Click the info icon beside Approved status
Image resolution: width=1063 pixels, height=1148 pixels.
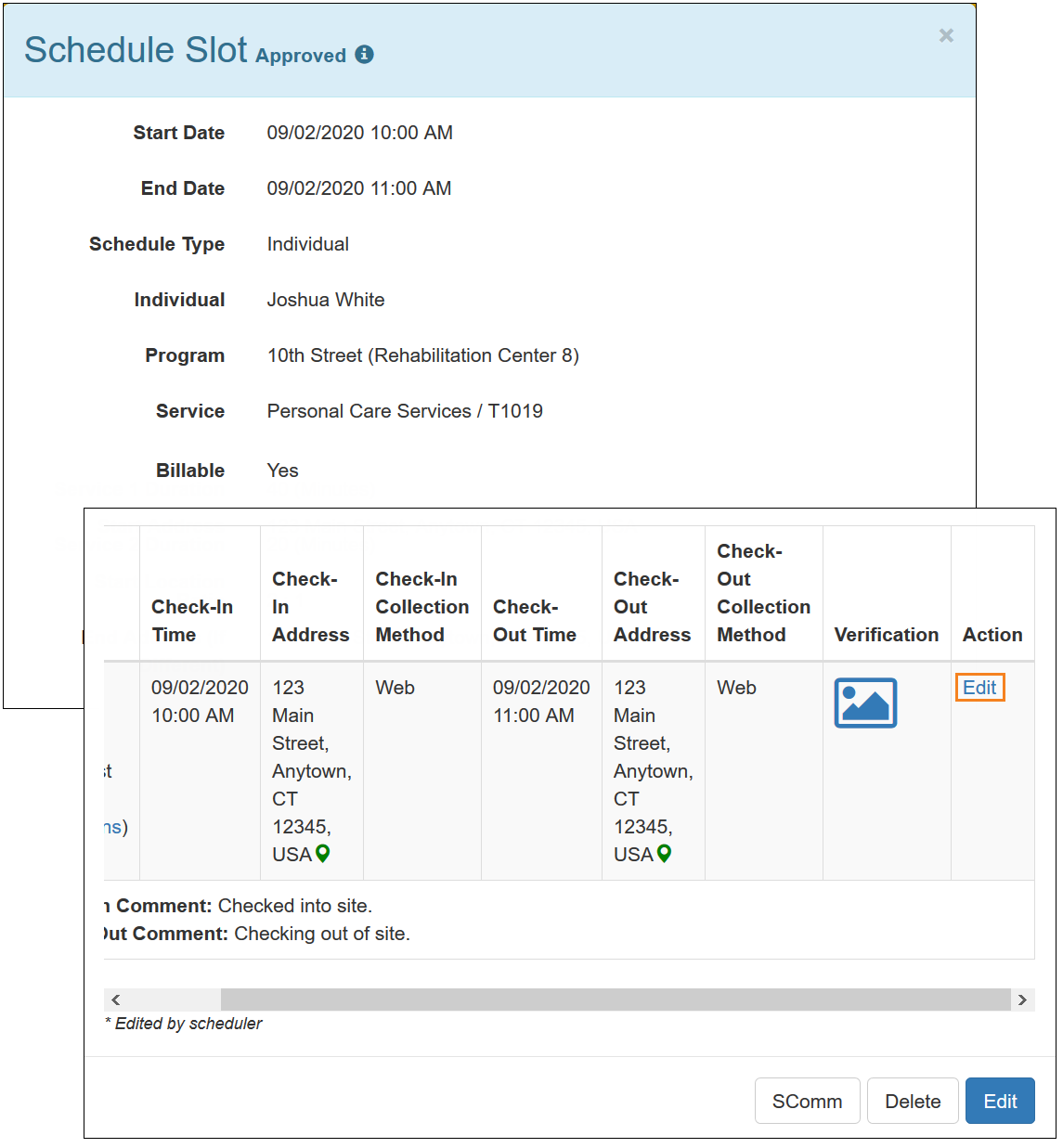(x=365, y=55)
